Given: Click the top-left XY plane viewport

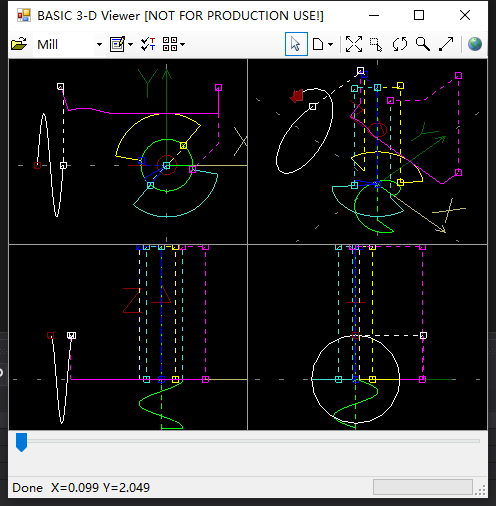Looking at the screenshot, I should 128,151.
